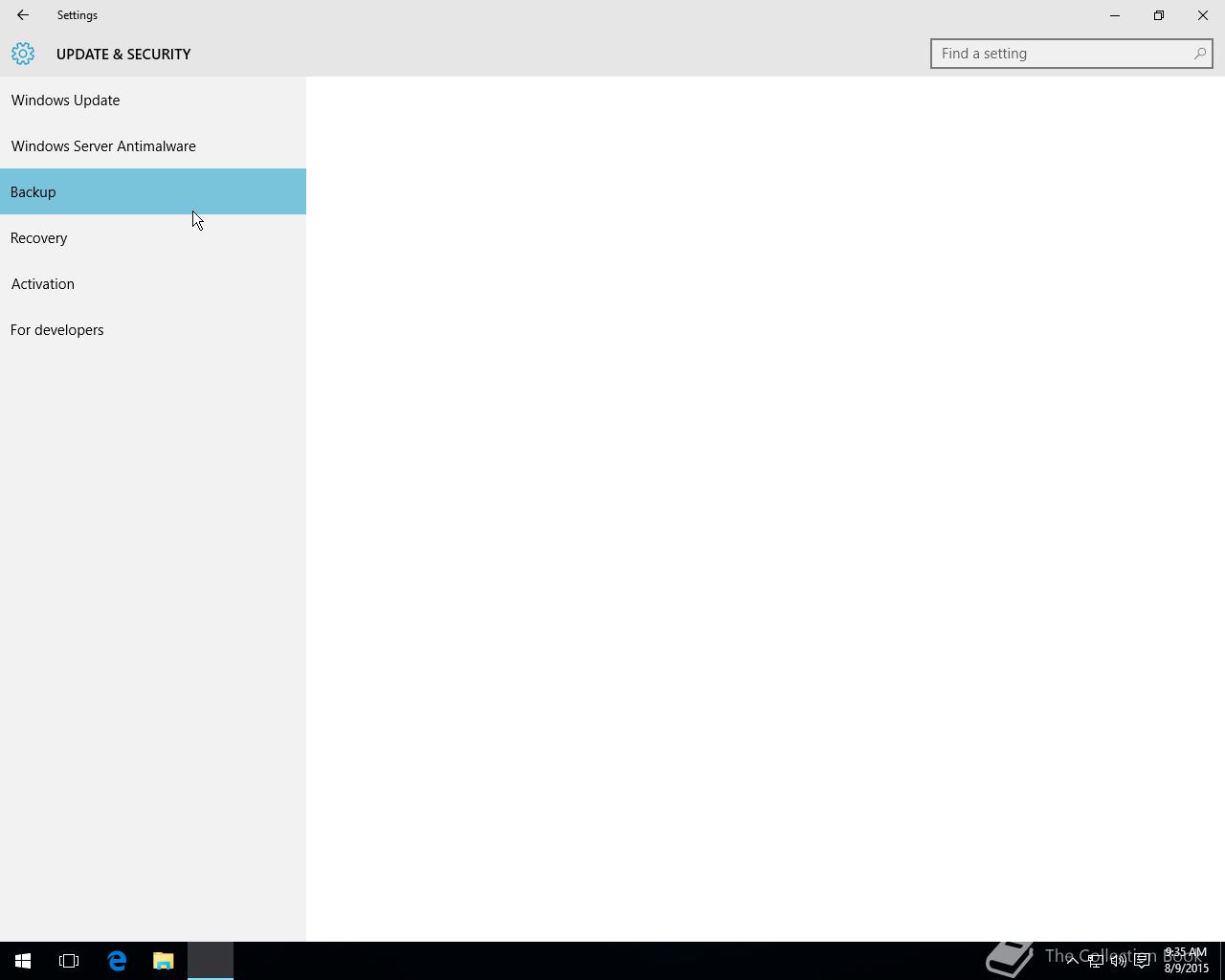Select Windows Server Antimalware section
Screen dimensions: 1225x980
[x=153, y=145]
